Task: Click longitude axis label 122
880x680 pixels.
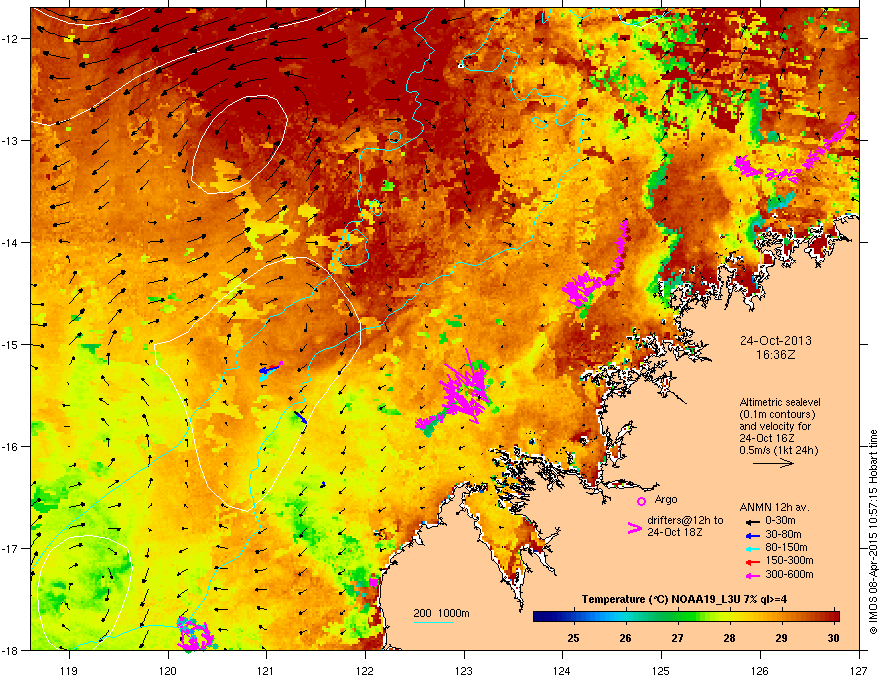Action: [365, 670]
